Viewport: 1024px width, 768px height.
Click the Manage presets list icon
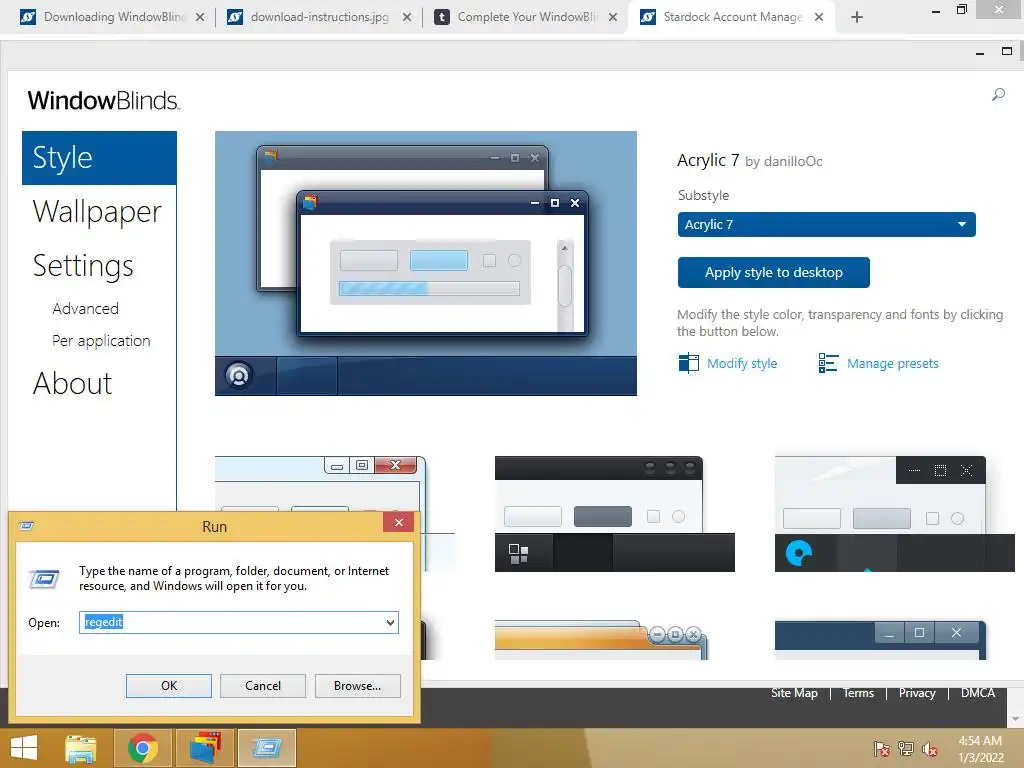pos(828,363)
